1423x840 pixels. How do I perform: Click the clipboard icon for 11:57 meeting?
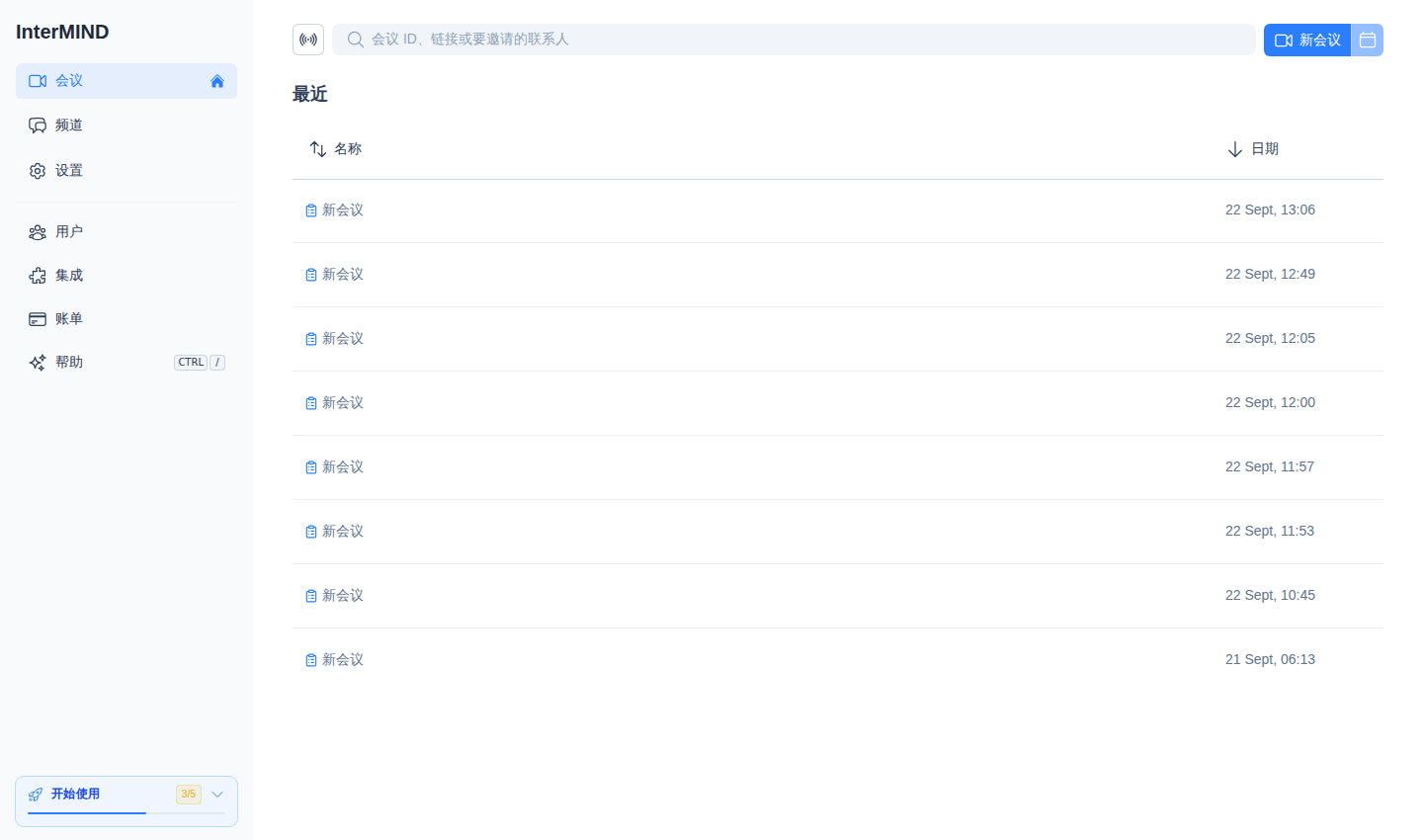(x=311, y=467)
